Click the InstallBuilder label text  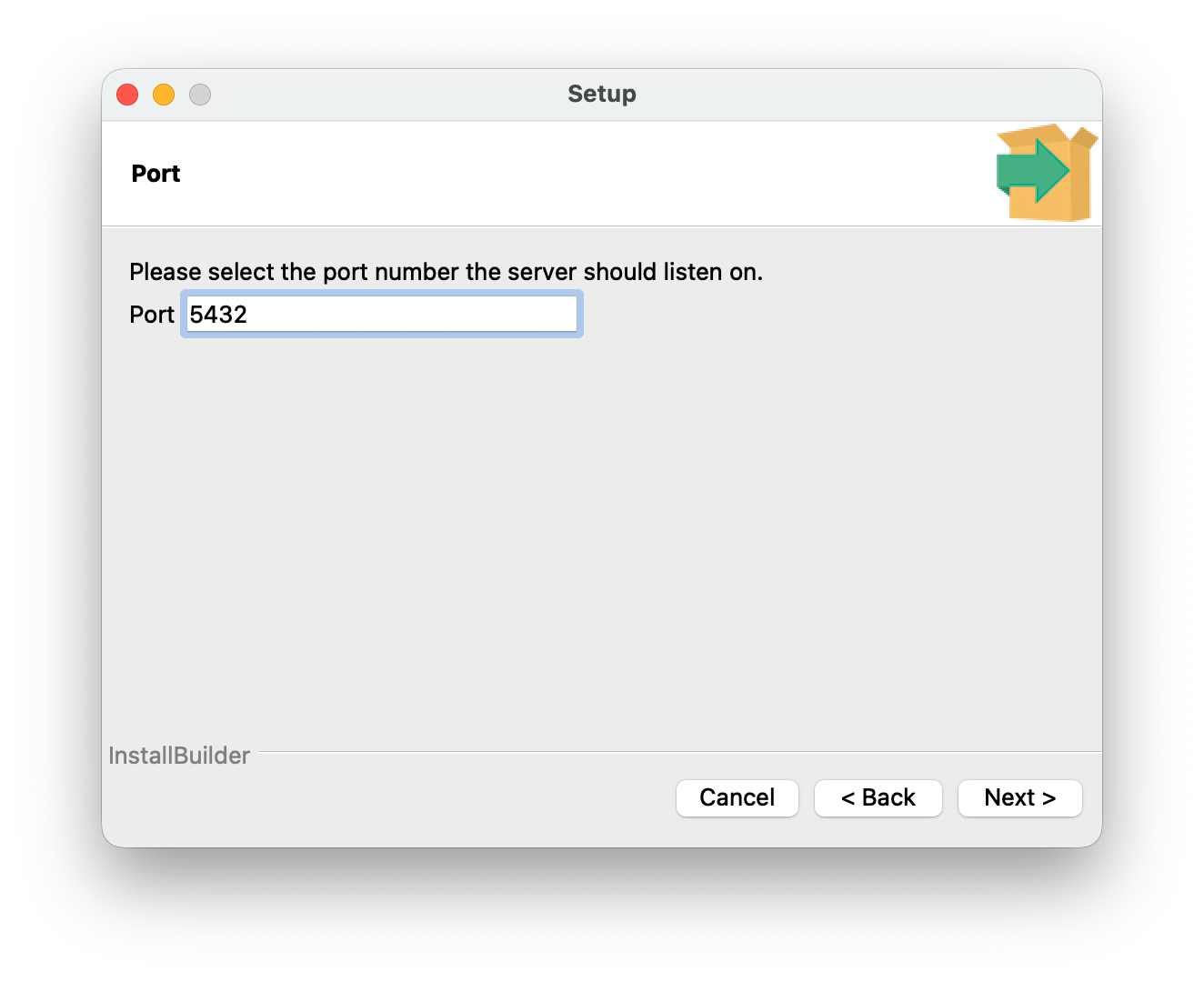(x=179, y=756)
